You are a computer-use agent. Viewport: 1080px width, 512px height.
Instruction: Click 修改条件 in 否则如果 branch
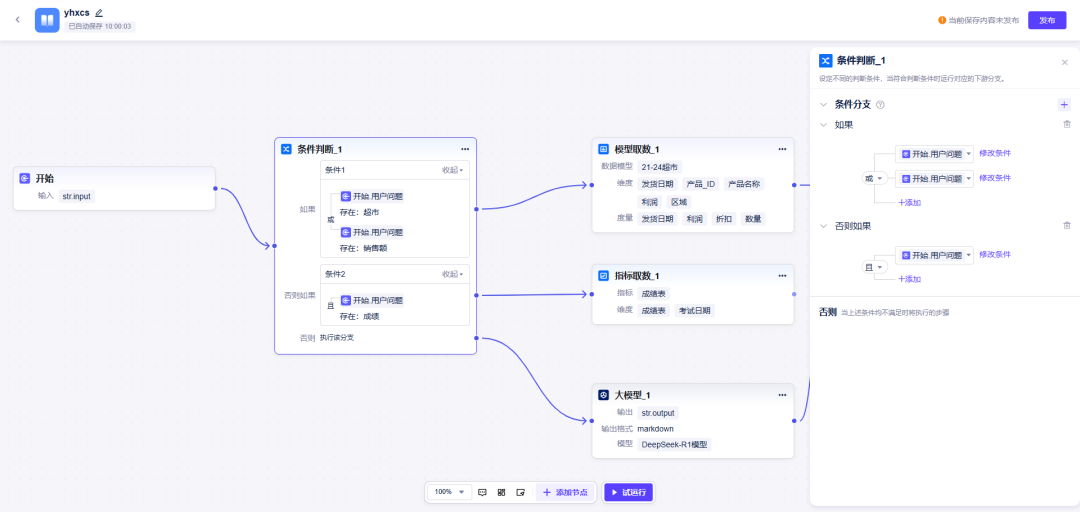click(x=995, y=254)
